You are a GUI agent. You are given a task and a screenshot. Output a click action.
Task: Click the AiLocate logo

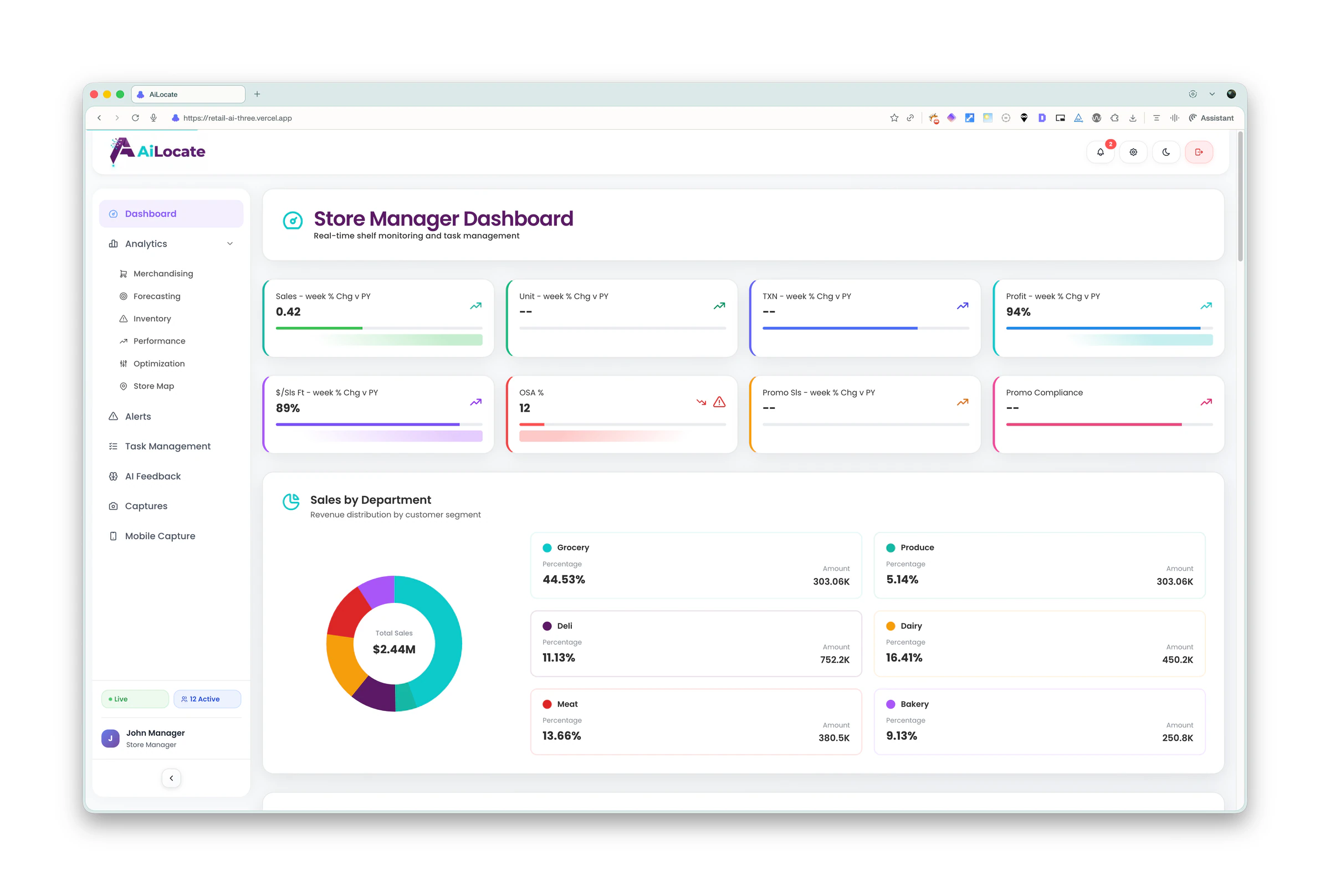pyautogui.click(x=158, y=151)
